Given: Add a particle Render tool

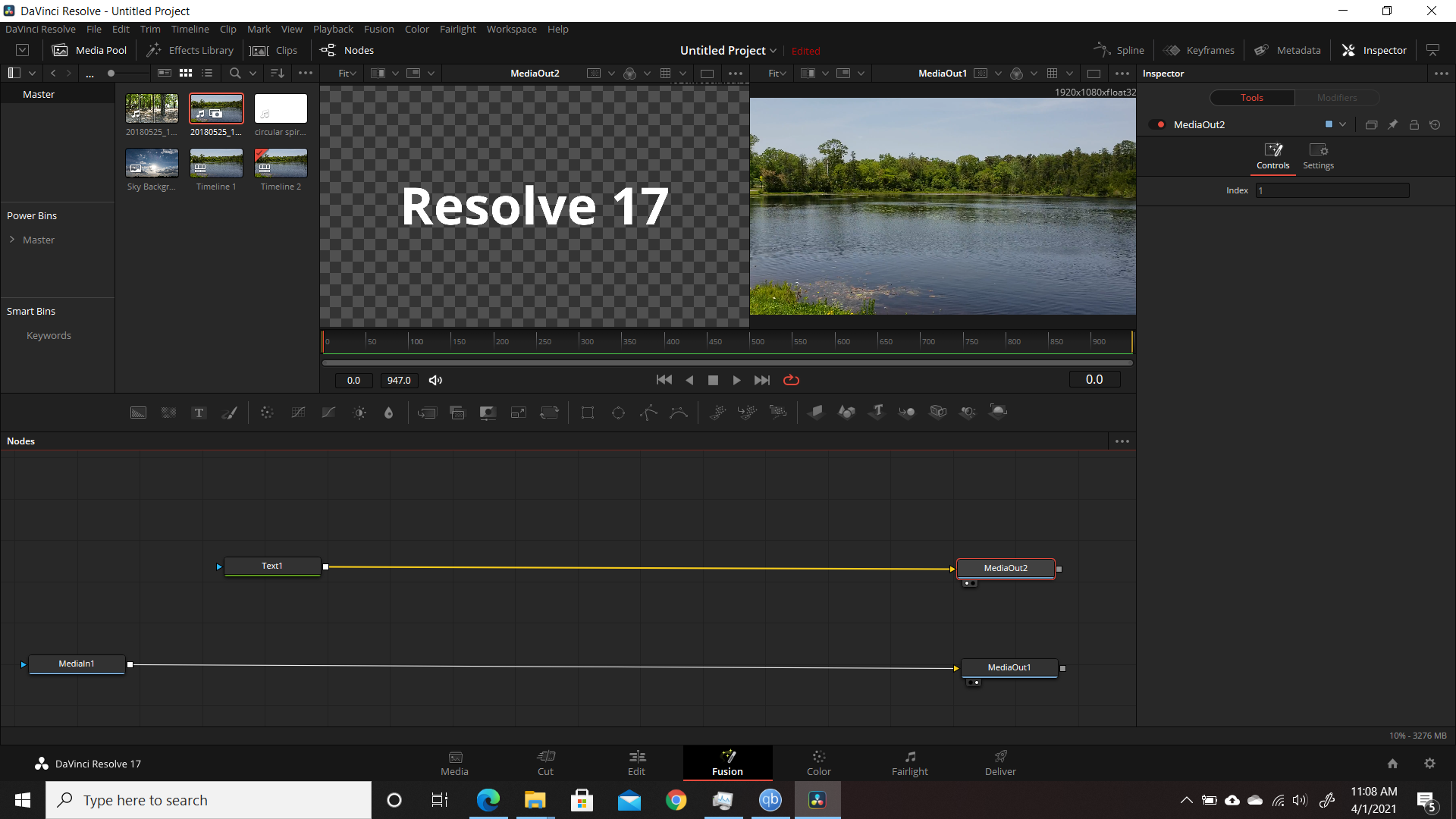Looking at the screenshot, I should (x=778, y=413).
